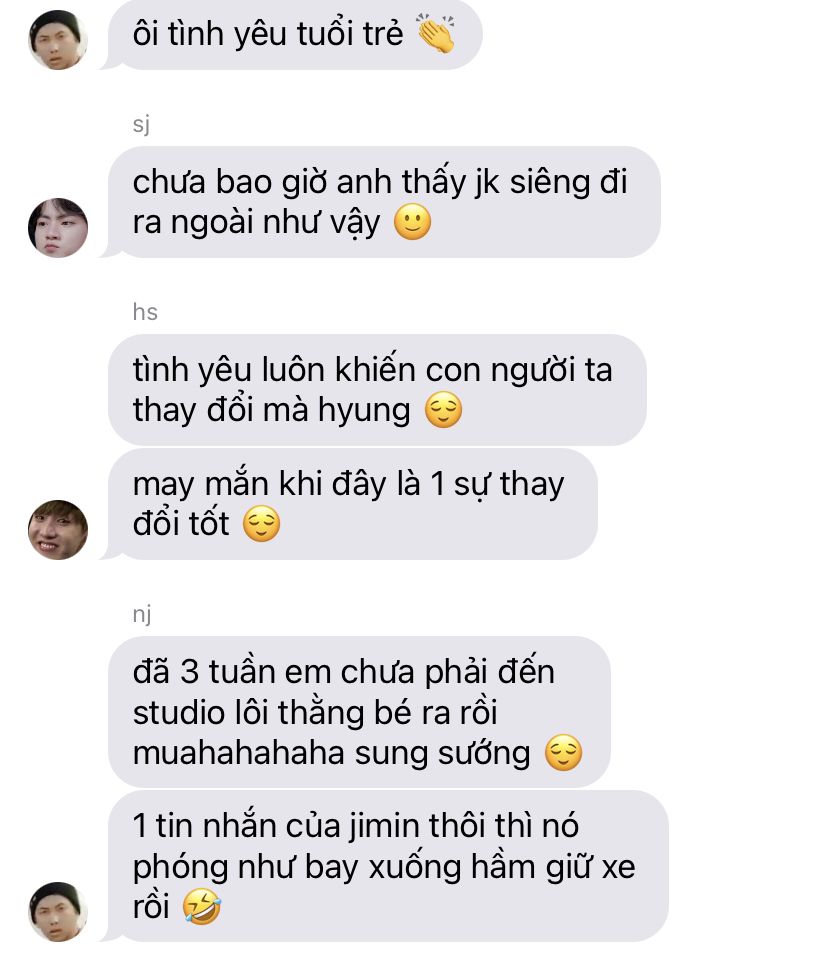
Task: Click relieved emoji after 'sung sướng'
Action: point(563,753)
